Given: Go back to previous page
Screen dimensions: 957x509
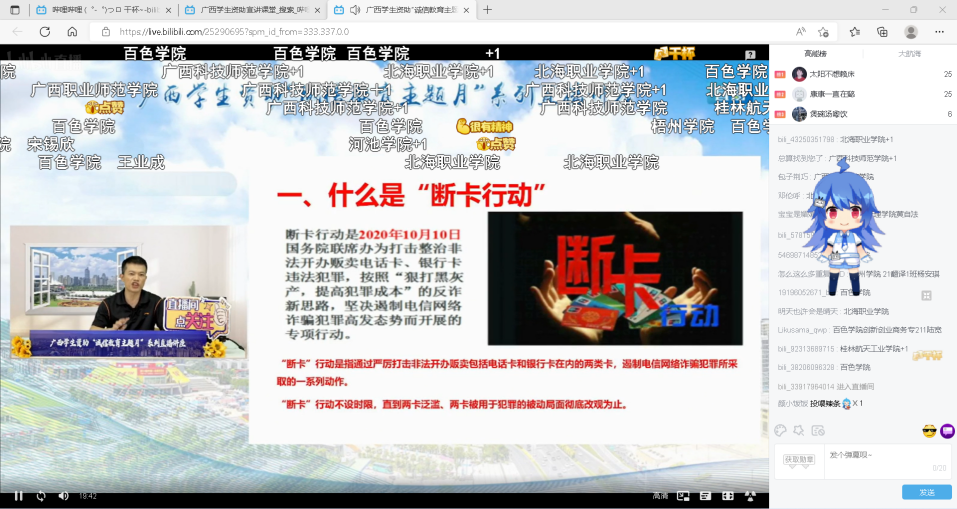Looking at the screenshot, I should (18, 32).
